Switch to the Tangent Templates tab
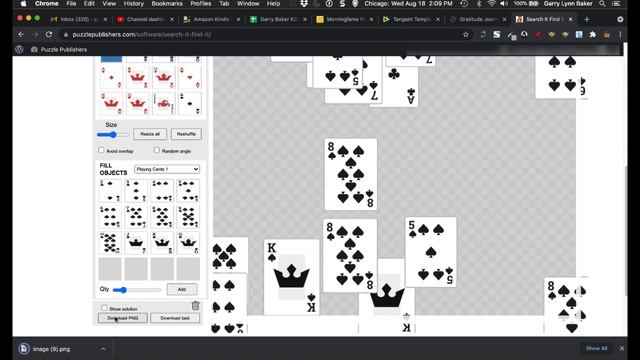 411,19
